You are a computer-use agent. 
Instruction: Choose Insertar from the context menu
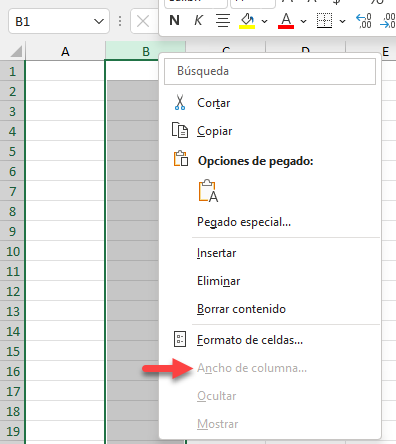click(x=270, y=253)
